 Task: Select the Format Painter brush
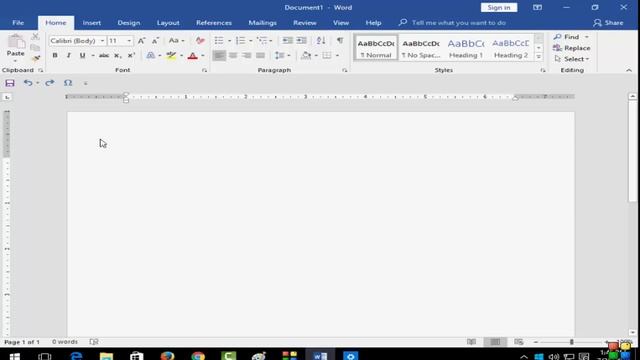36,58
